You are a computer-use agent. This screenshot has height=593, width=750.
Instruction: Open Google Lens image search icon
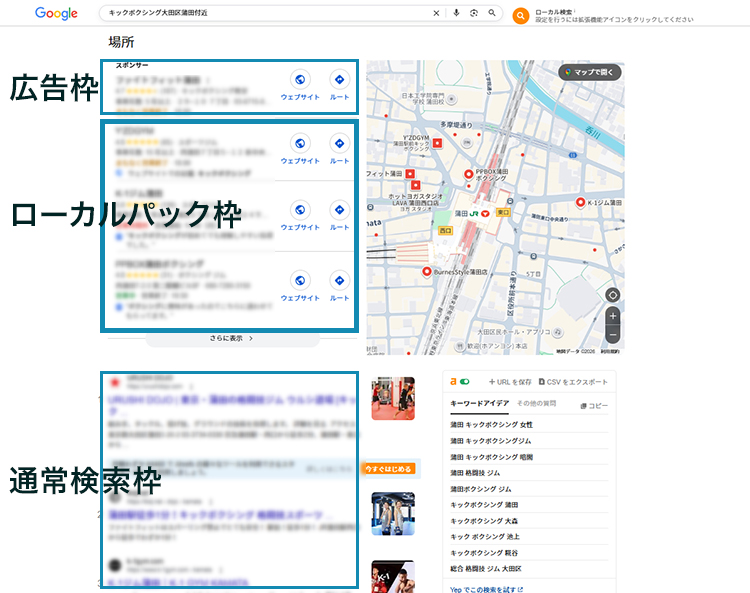473,13
